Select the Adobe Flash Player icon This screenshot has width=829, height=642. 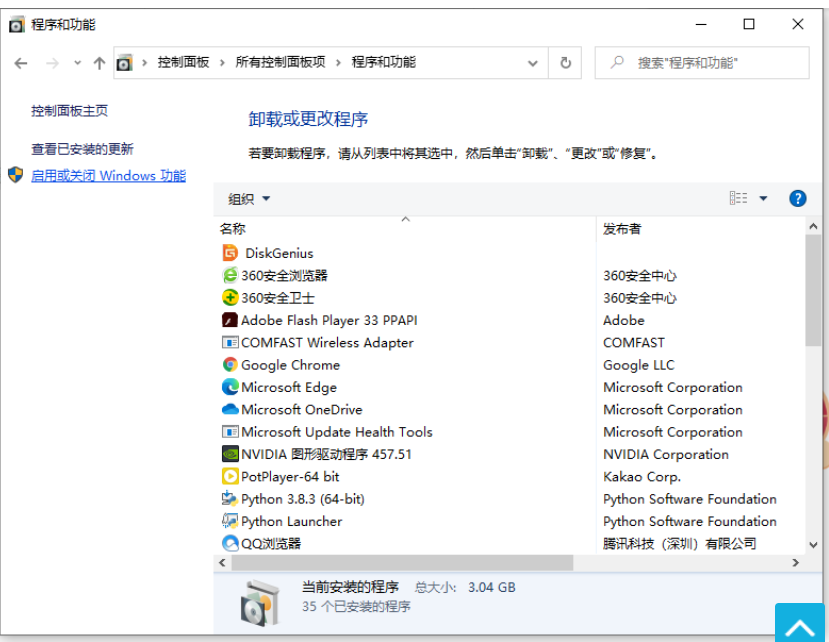230,320
